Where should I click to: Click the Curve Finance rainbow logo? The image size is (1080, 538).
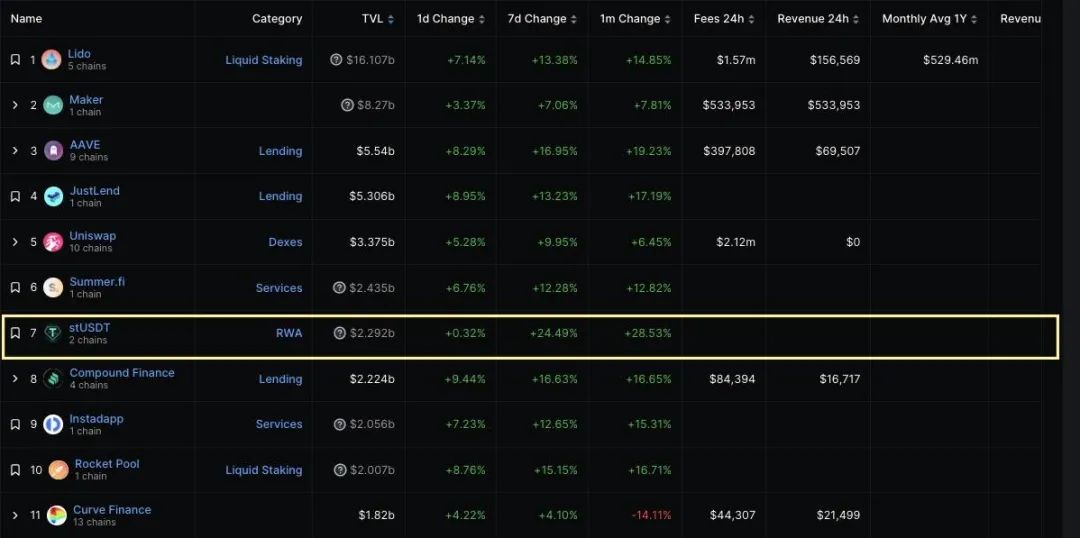[x=57, y=515]
